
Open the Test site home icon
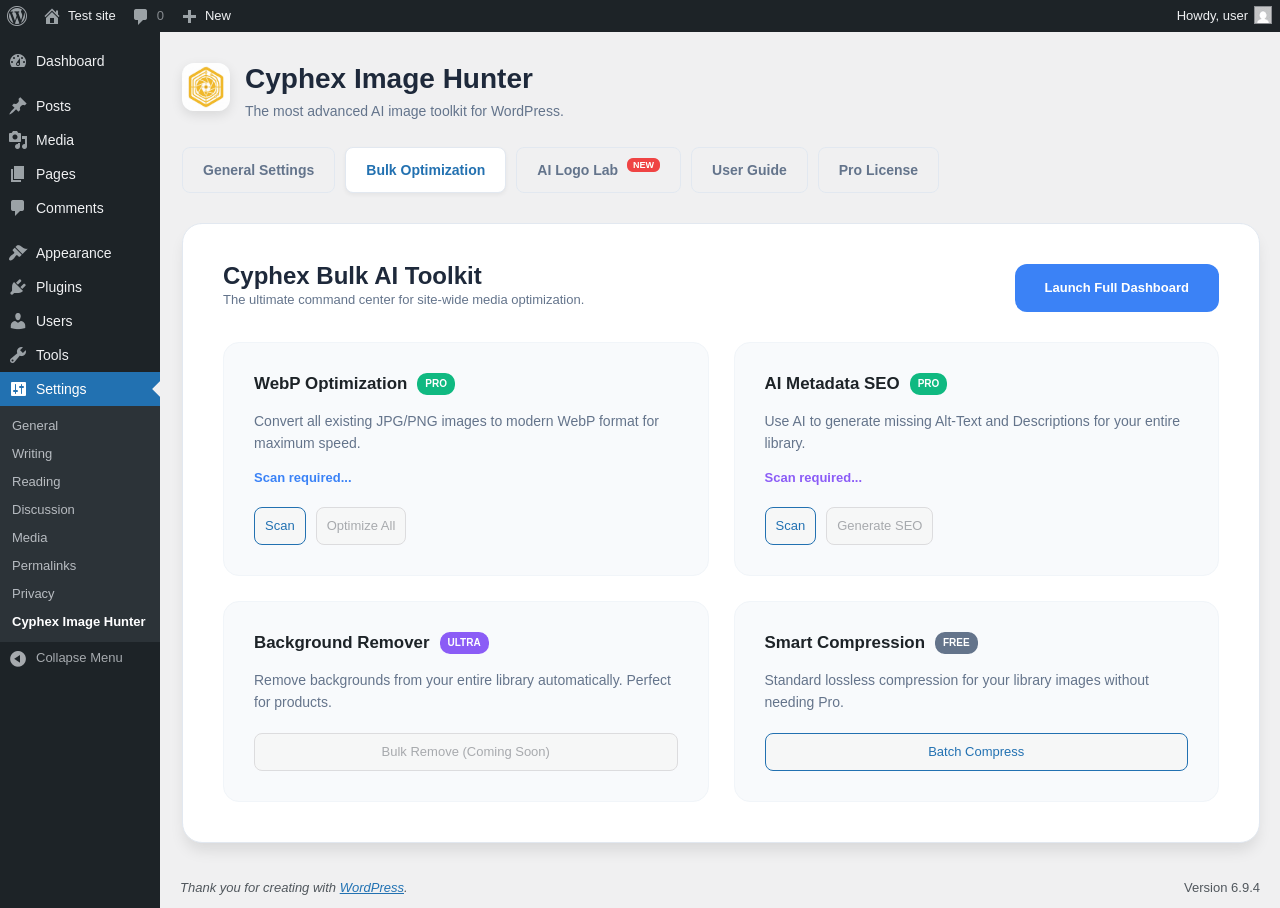coord(52,16)
